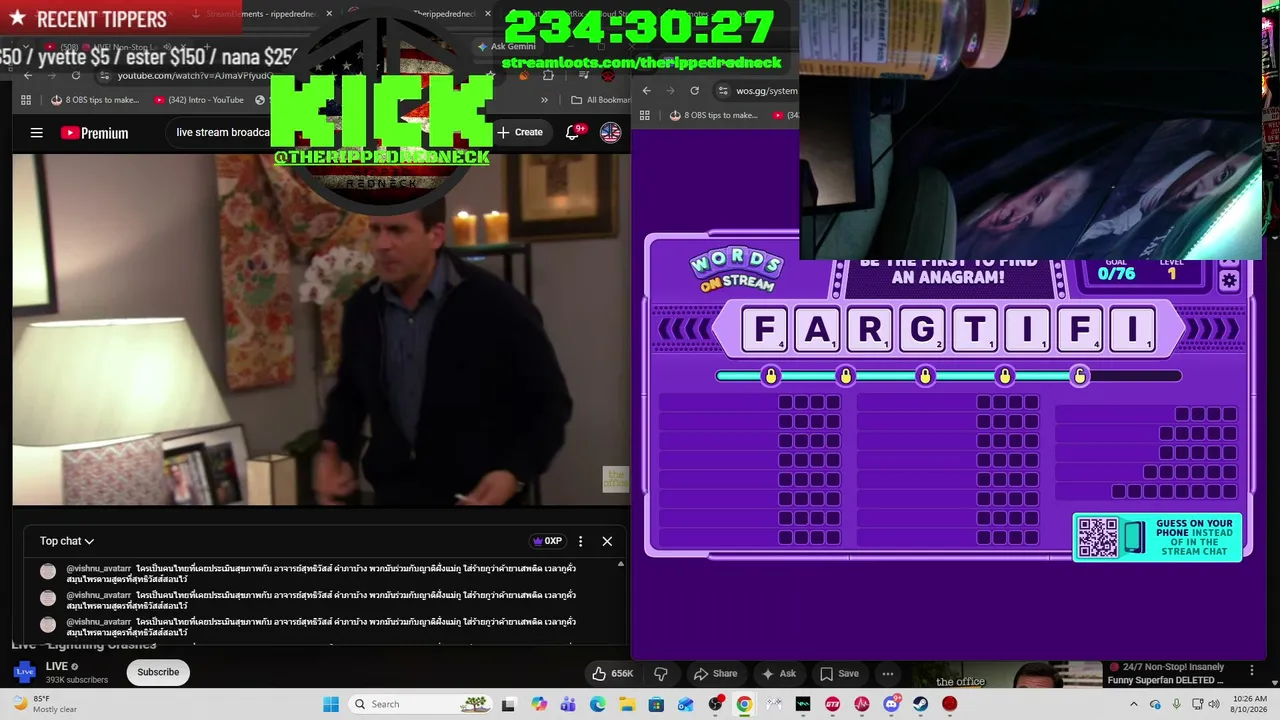Open Words on Stream settings gear

click(x=1229, y=281)
